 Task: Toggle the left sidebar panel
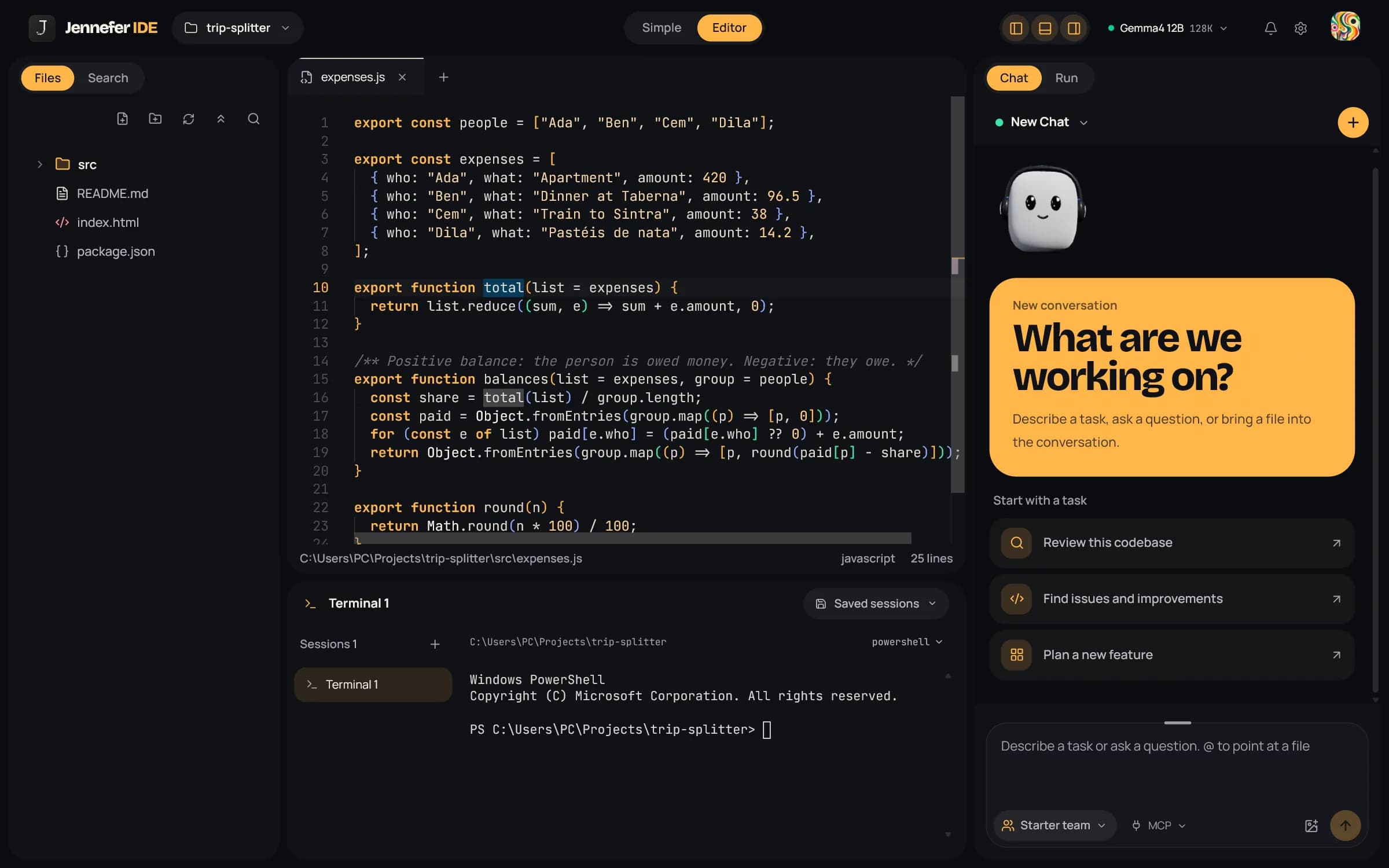tap(1016, 28)
